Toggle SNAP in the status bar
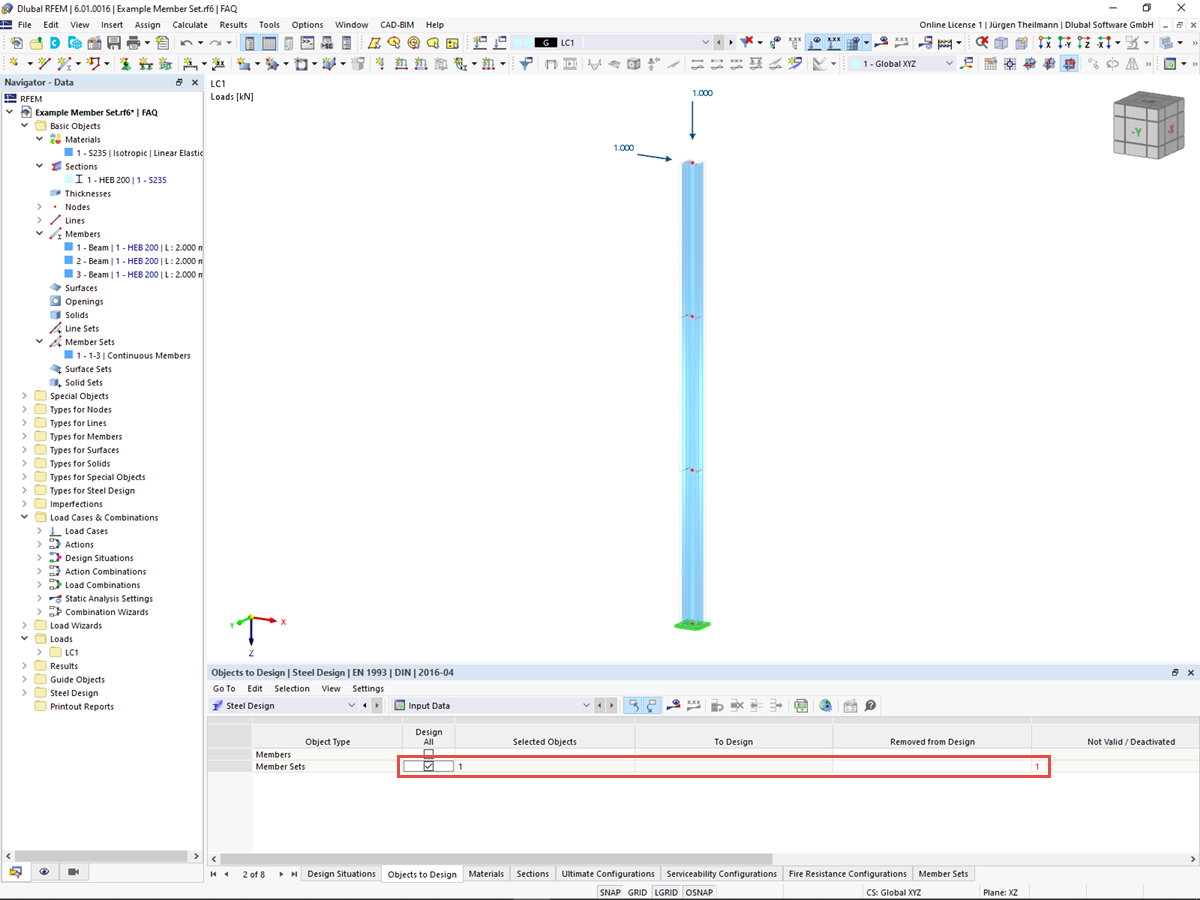 (610, 891)
